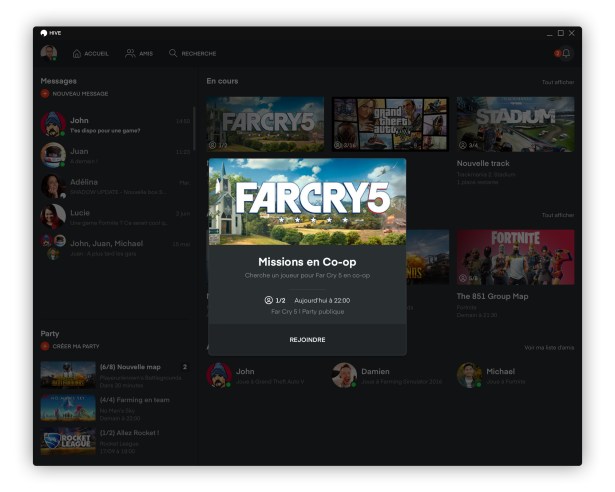Click the messages list scrollbar
The height and width of the screenshot is (492, 615).
pyautogui.click(x=194, y=128)
